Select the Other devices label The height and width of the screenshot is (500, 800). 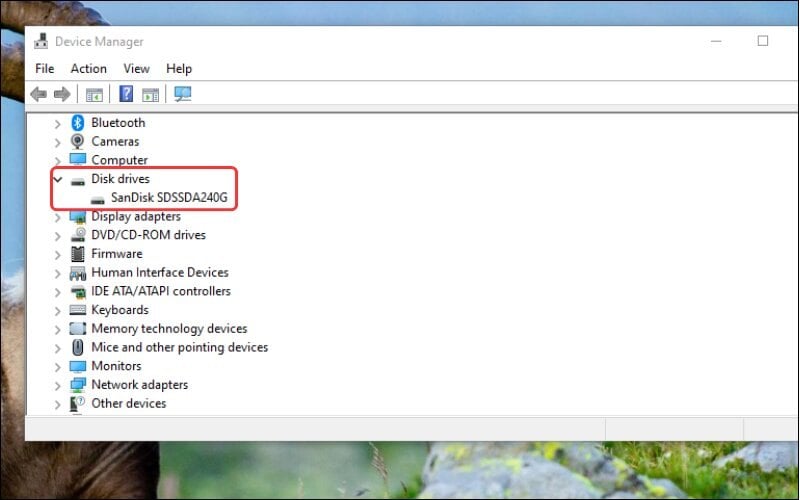pyautogui.click(x=129, y=403)
